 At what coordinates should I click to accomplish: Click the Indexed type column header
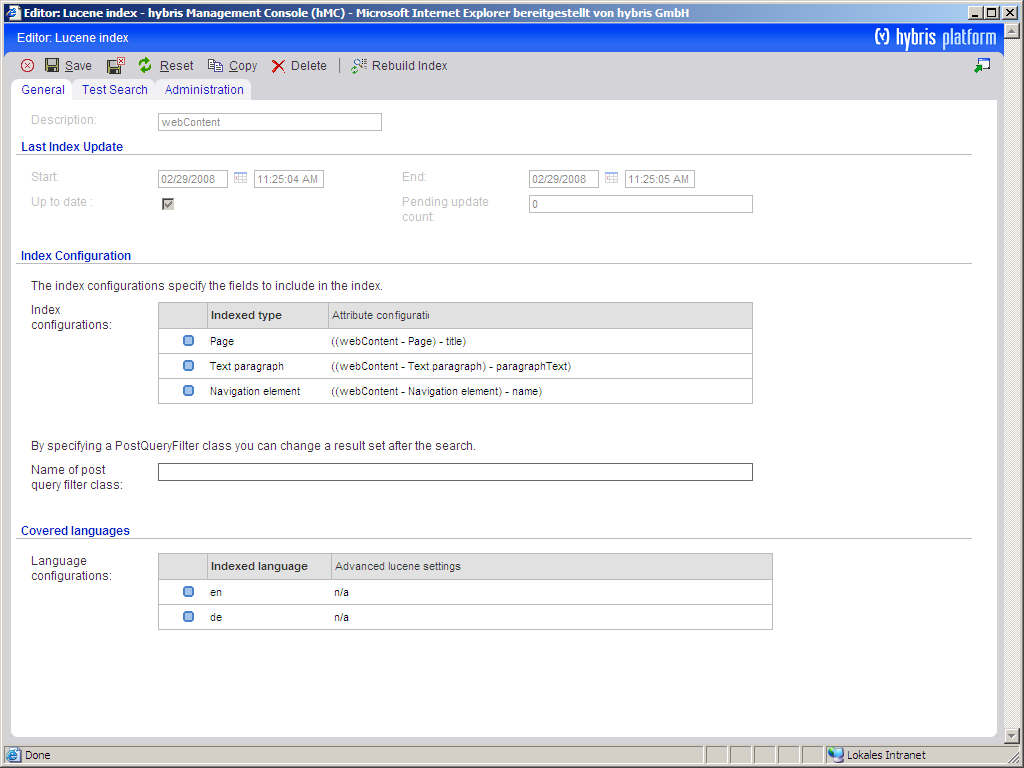268,315
